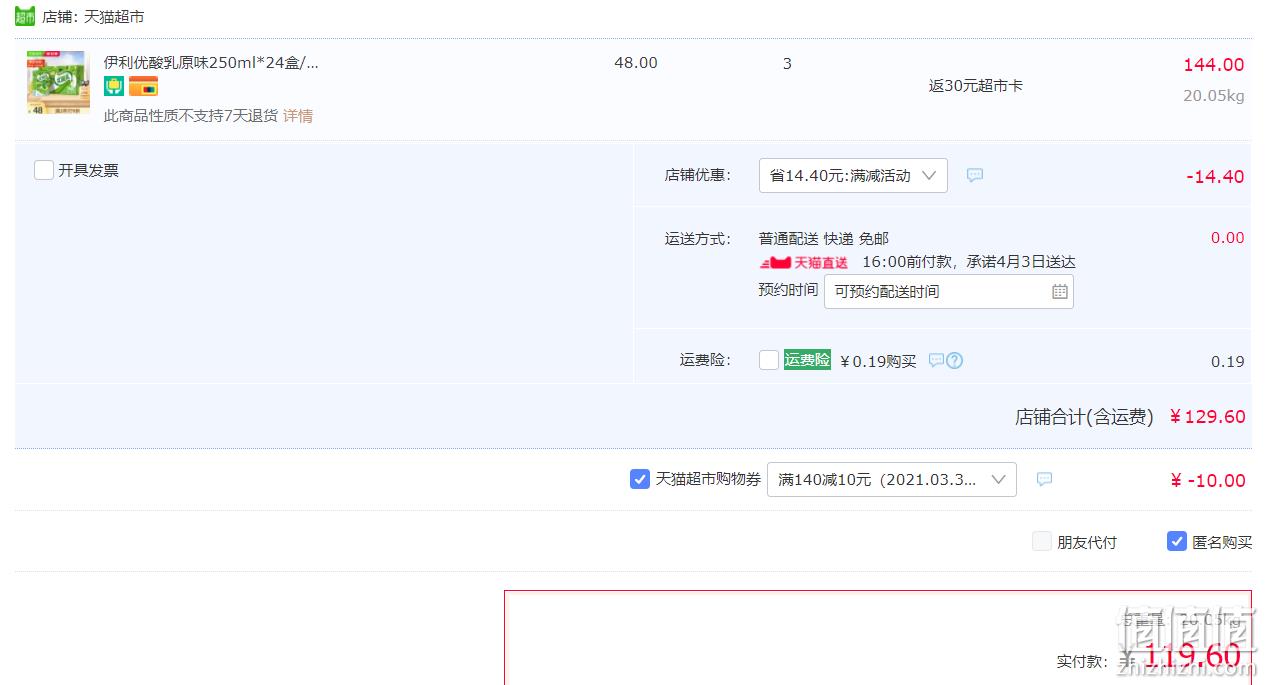
Task: Click the subtotal 144.00
Action: point(1214,65)
